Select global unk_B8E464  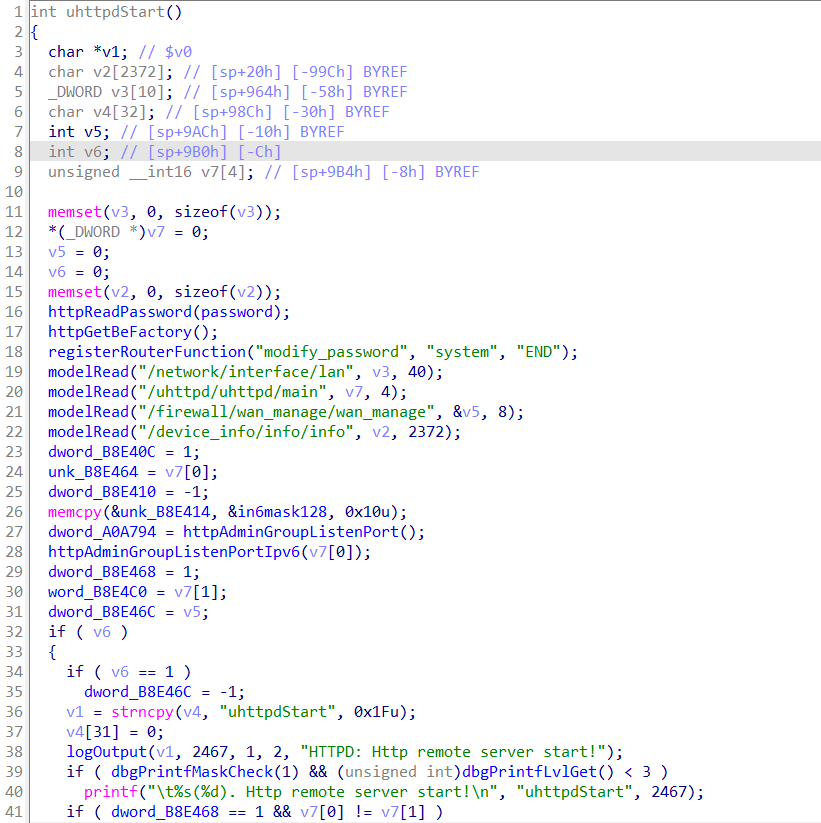tap(93, 472)
